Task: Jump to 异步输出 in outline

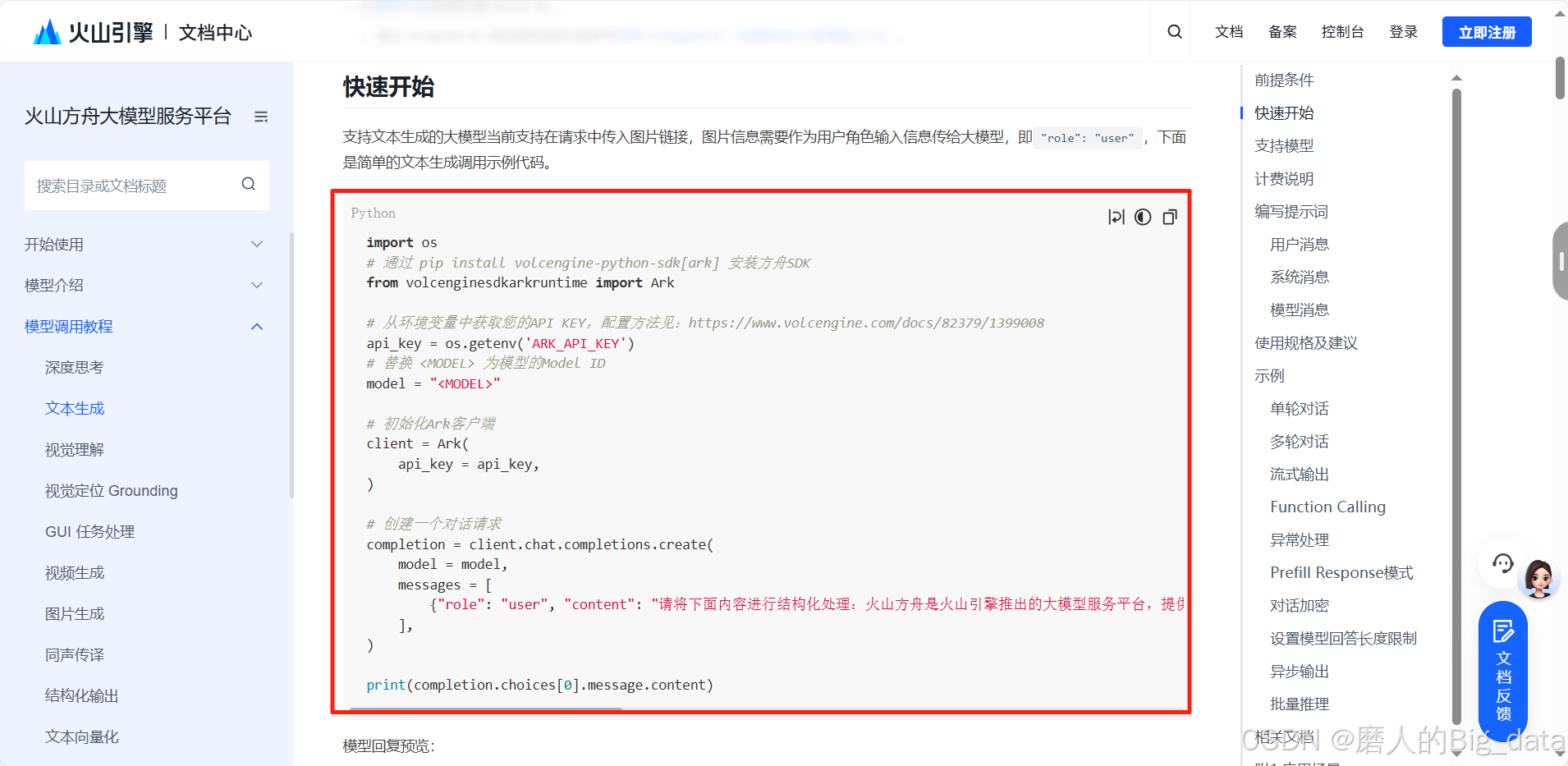Action: (1300, 672)
